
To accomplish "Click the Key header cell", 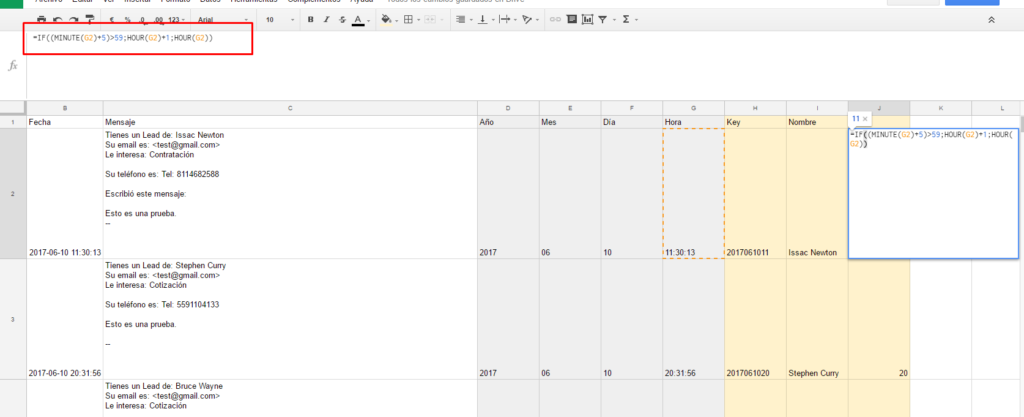I will tap(755, 121).
